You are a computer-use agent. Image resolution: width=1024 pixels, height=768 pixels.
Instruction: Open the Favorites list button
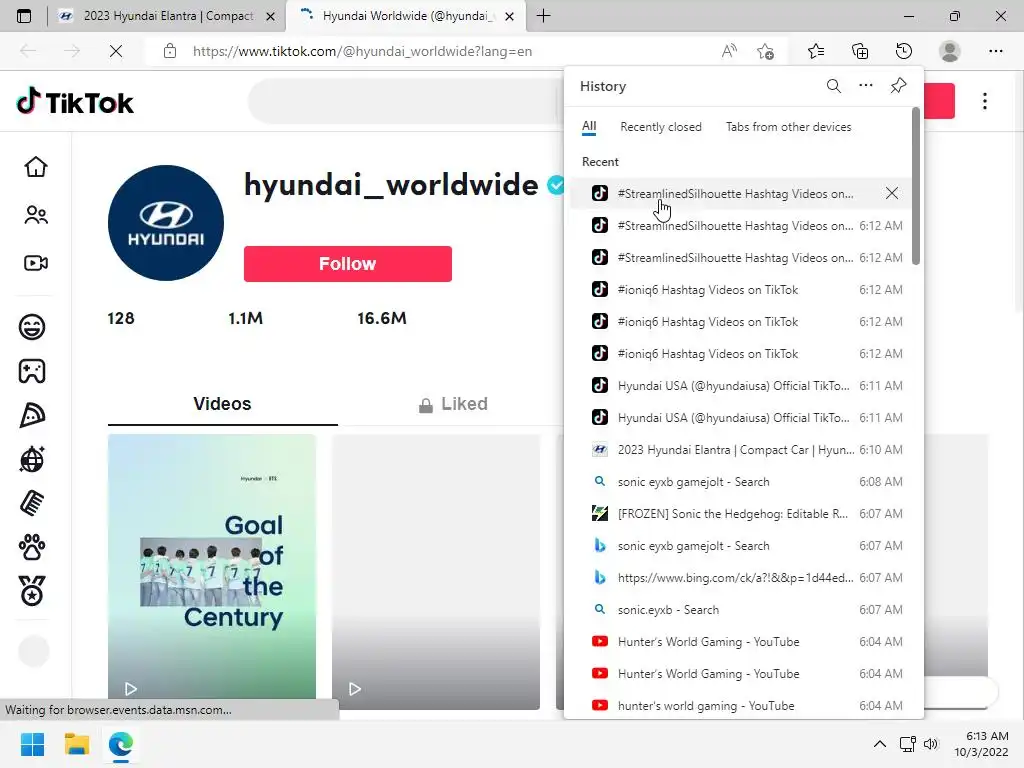816,51
